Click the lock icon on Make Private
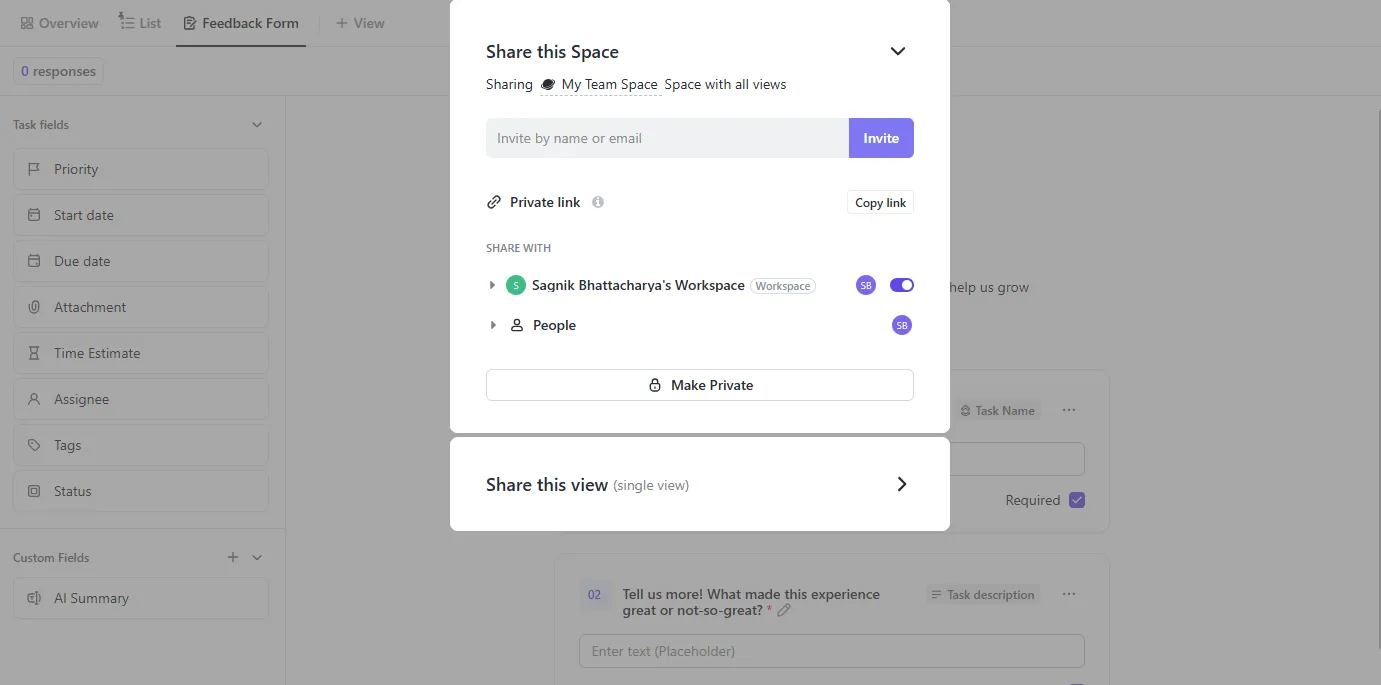Image resolution: width=1381 pixels, height=685 pixels. click(655, 385)
